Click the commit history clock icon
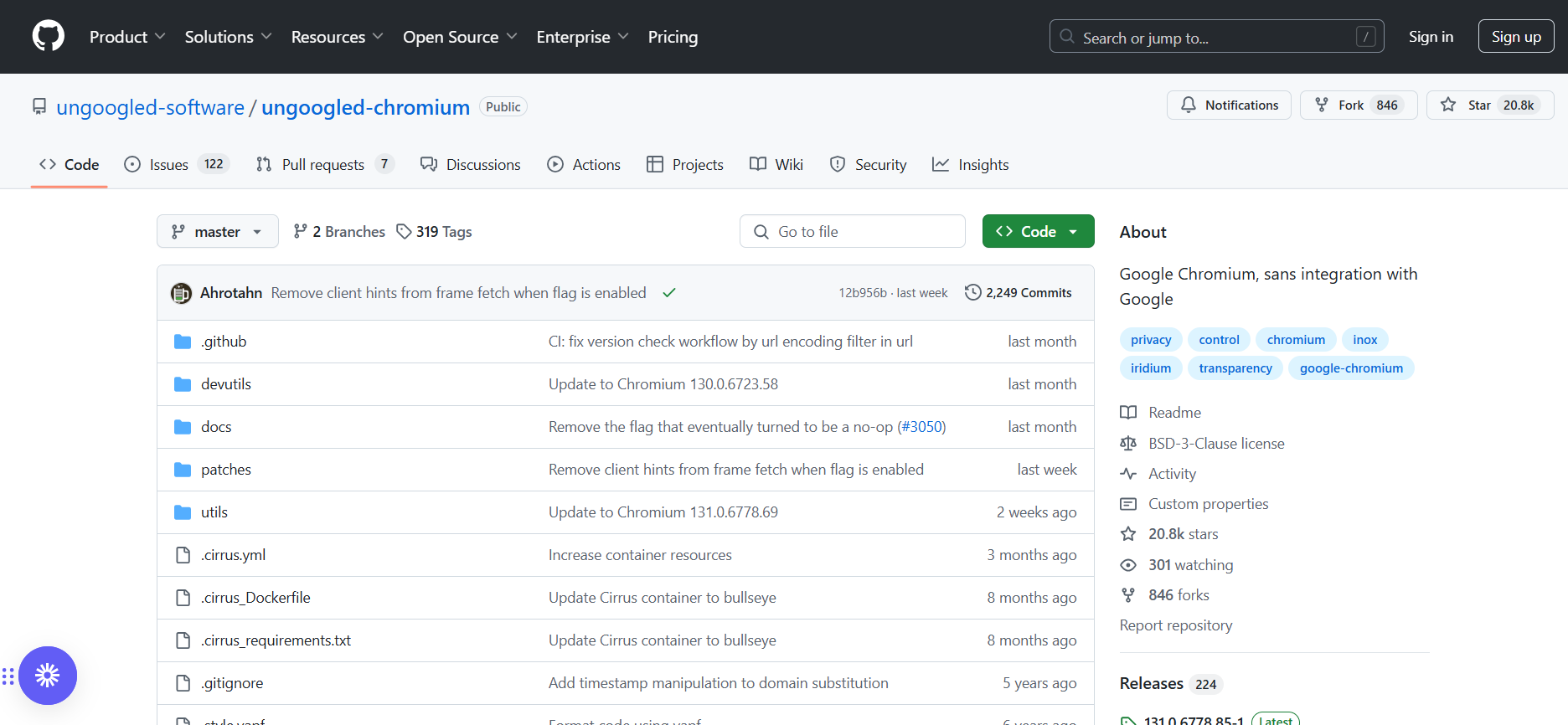The width and height of the screenshot is (1568, 725). [x=972, y=292]
